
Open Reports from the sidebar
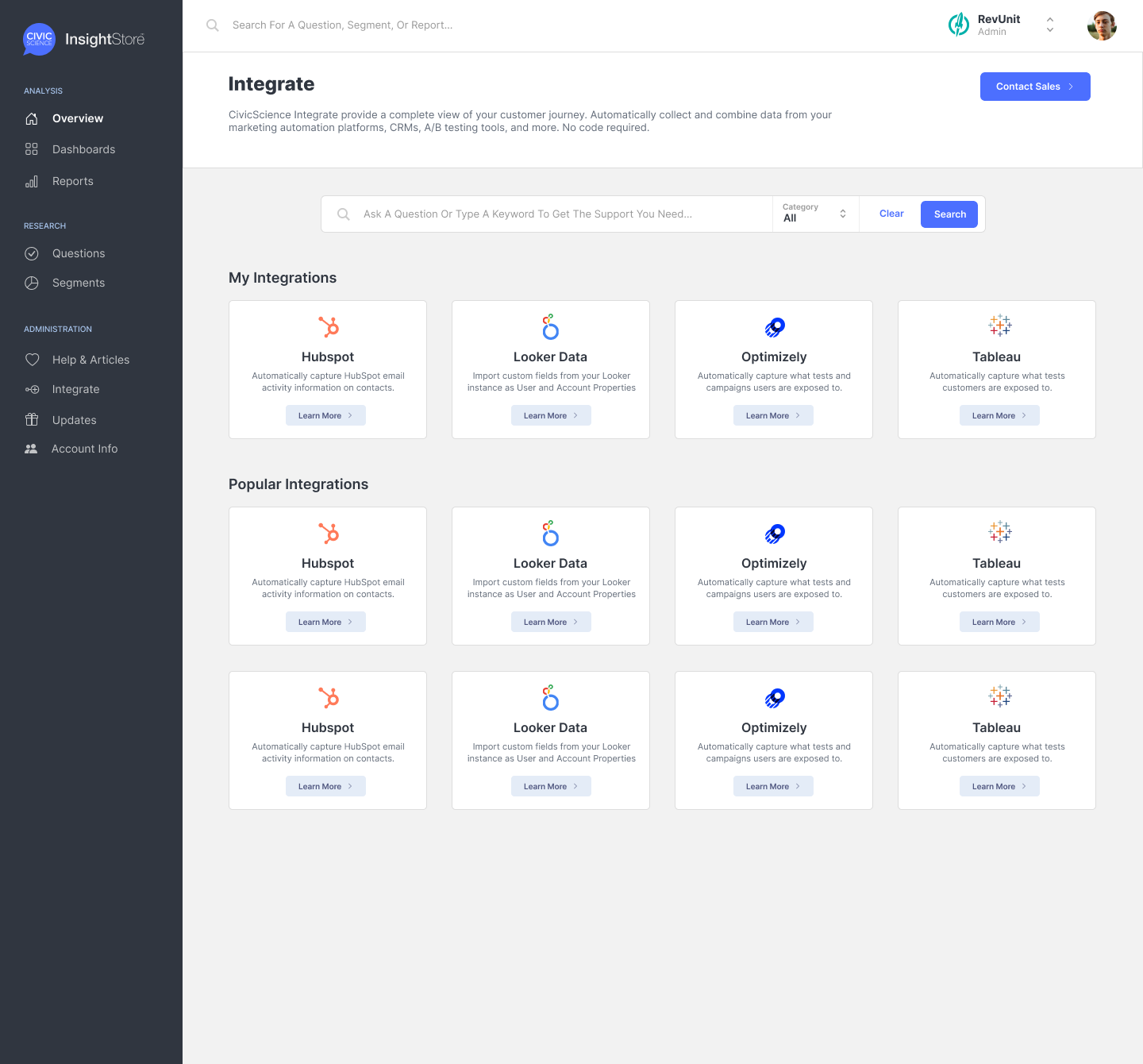[73, 181]
